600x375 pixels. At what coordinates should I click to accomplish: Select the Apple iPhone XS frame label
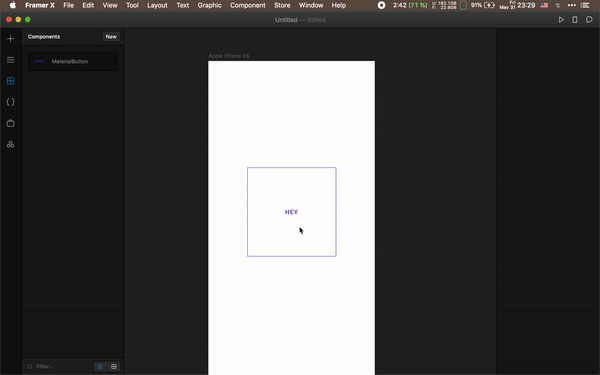point(229,56)
